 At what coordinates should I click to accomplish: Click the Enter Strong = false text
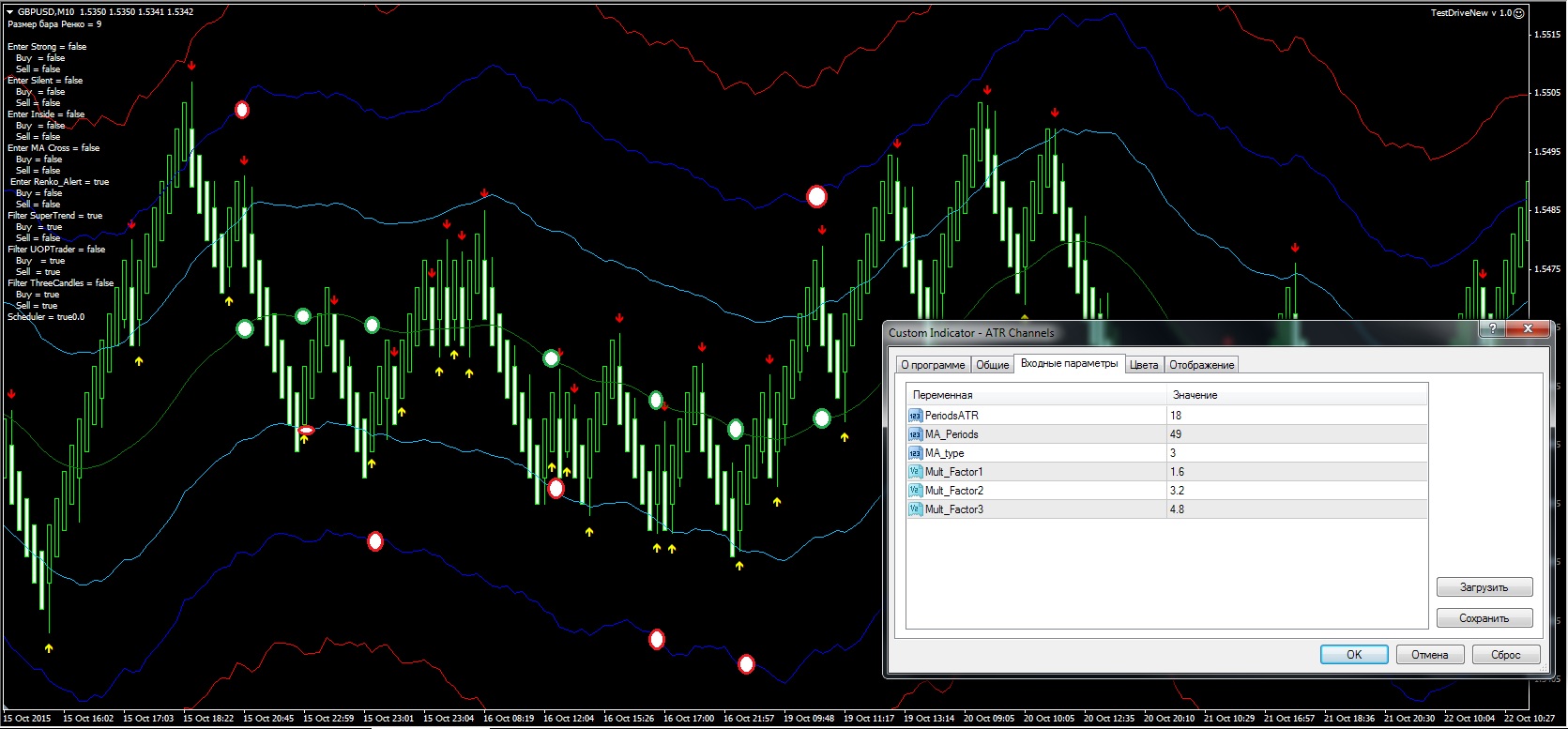[x=47, y=47]
